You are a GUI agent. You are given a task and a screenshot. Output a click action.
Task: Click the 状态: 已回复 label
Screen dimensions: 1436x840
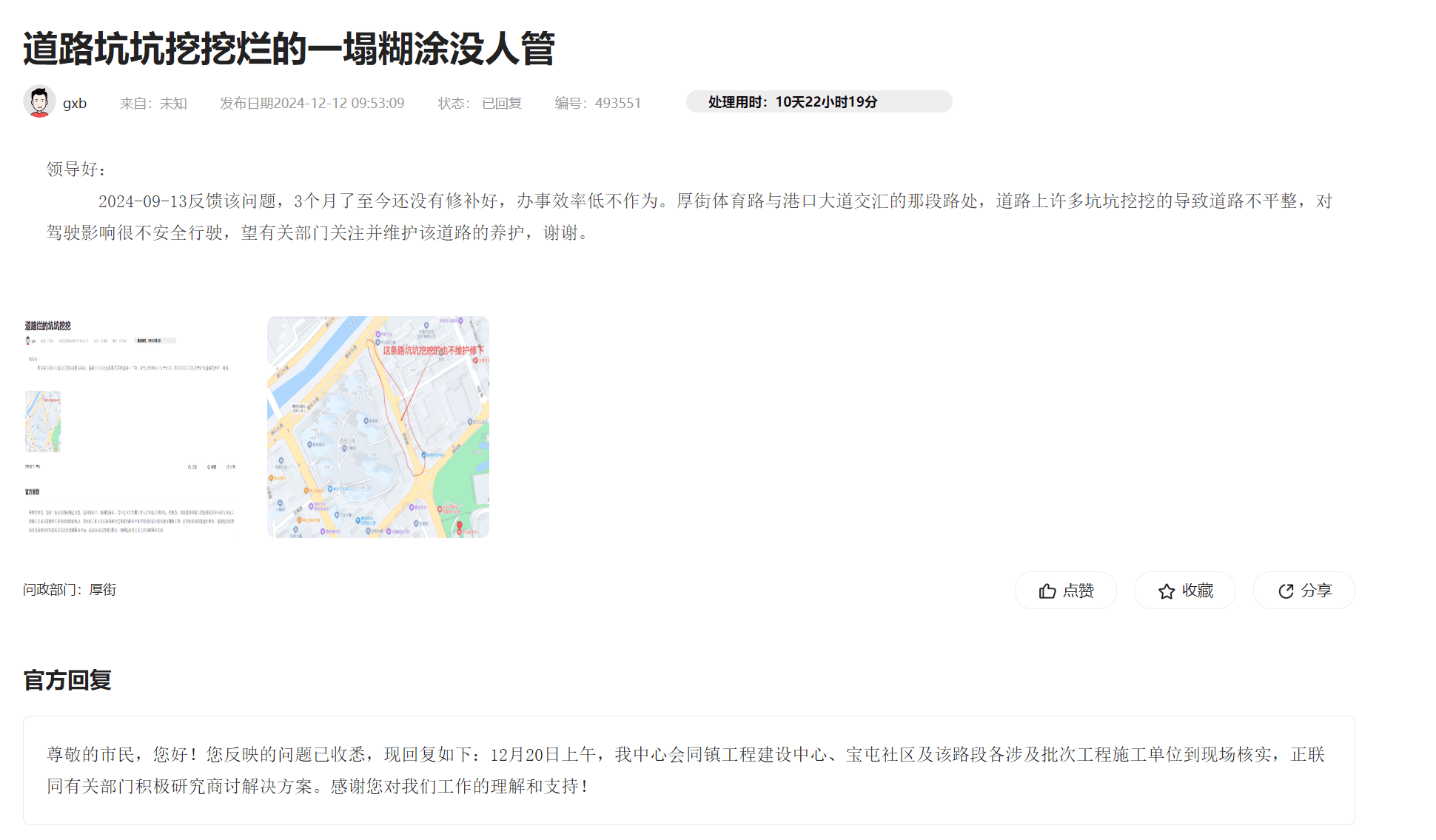tap(480, 103)
